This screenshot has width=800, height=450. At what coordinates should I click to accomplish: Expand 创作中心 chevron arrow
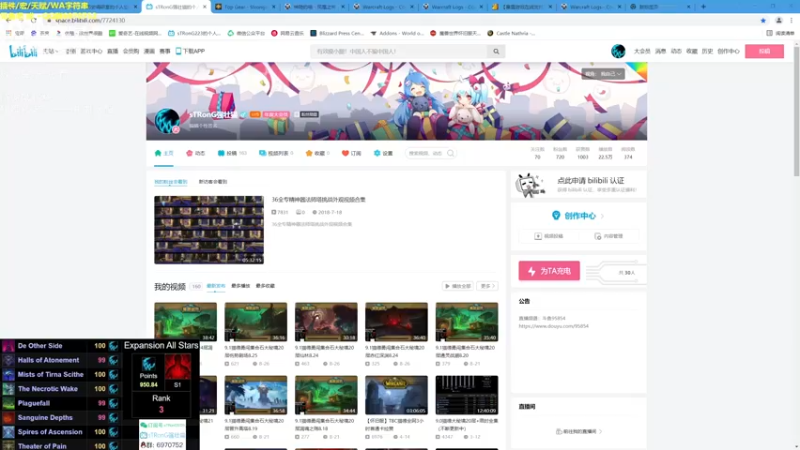pos(603,216)
